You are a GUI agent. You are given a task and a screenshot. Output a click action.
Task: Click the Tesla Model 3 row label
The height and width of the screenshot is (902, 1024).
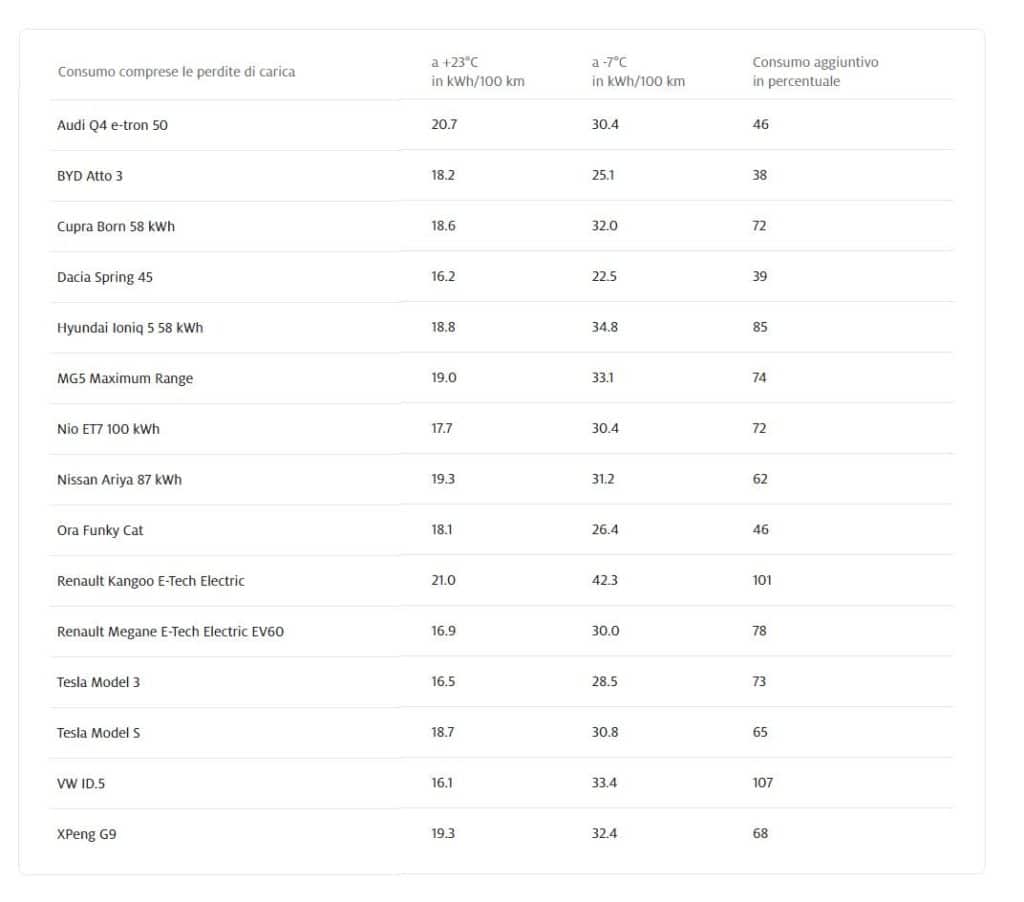click(x=99, y=682)
